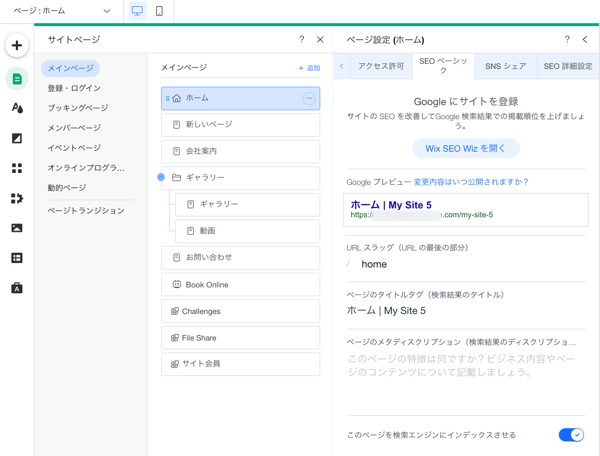This screenshot has height=456, width=600.
Task: Open help for the Site Pages panel
Action: pos(302,39)
